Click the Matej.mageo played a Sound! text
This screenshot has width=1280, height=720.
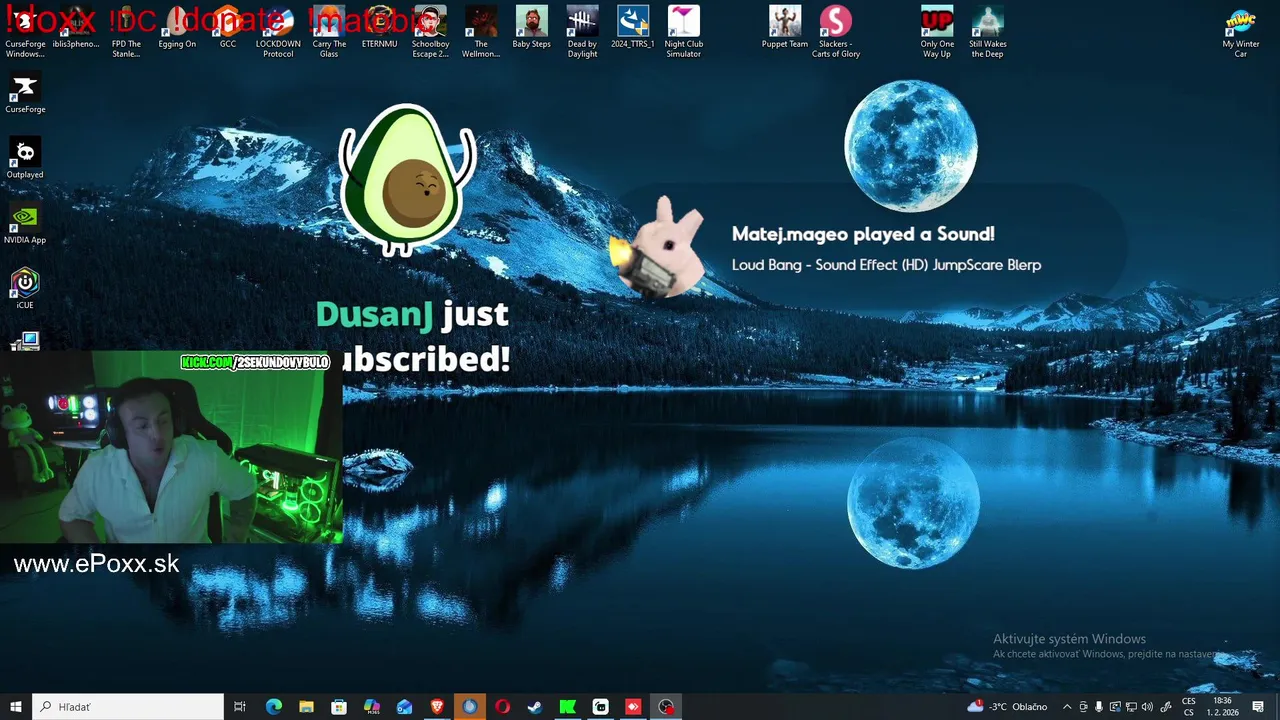[x=863, y=234]
